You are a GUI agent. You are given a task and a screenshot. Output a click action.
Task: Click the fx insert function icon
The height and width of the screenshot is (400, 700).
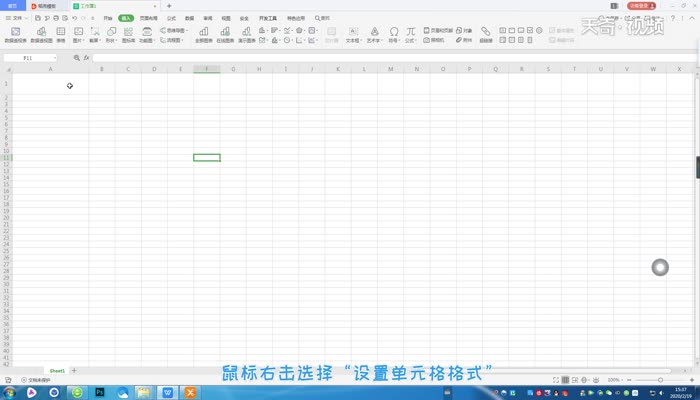tap(86, 58)
